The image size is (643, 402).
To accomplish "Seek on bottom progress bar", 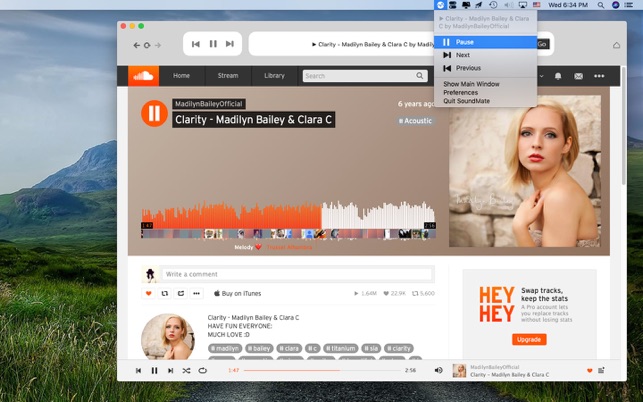I will (x=322, y=370).
